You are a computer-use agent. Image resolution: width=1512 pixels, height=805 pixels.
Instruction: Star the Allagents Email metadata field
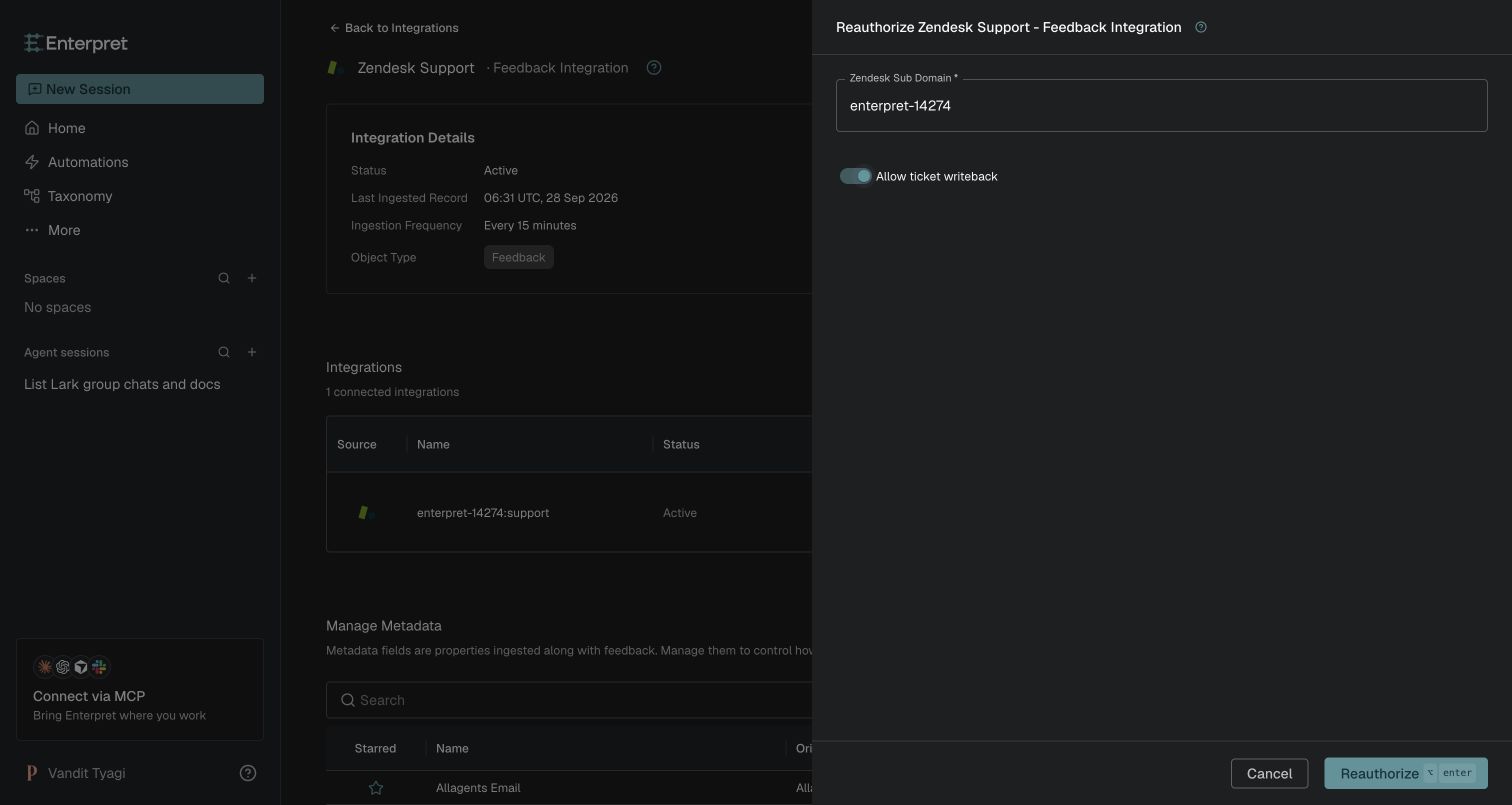coord(376,788)
